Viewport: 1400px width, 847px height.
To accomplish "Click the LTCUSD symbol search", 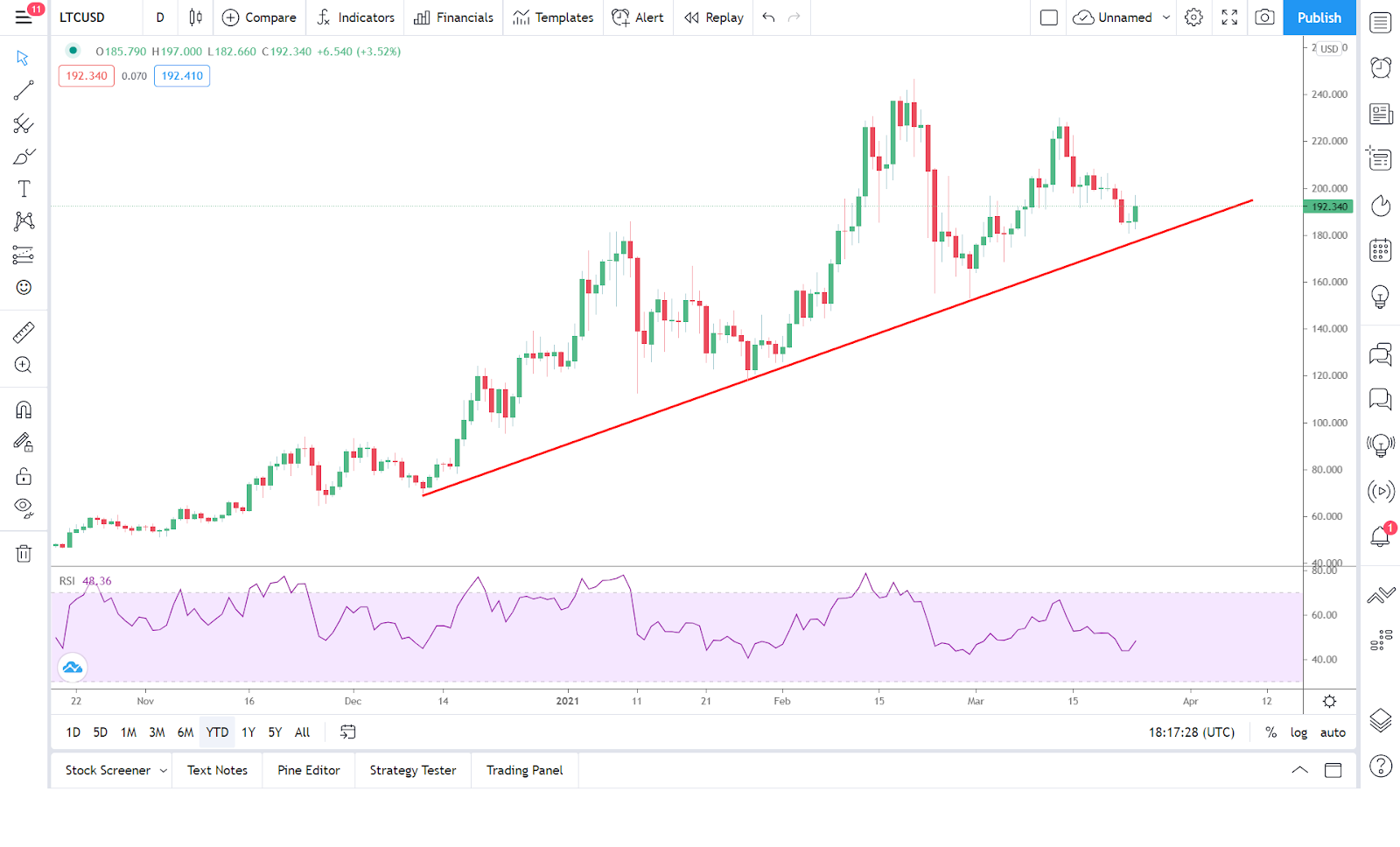I will (x=82, y=17).
